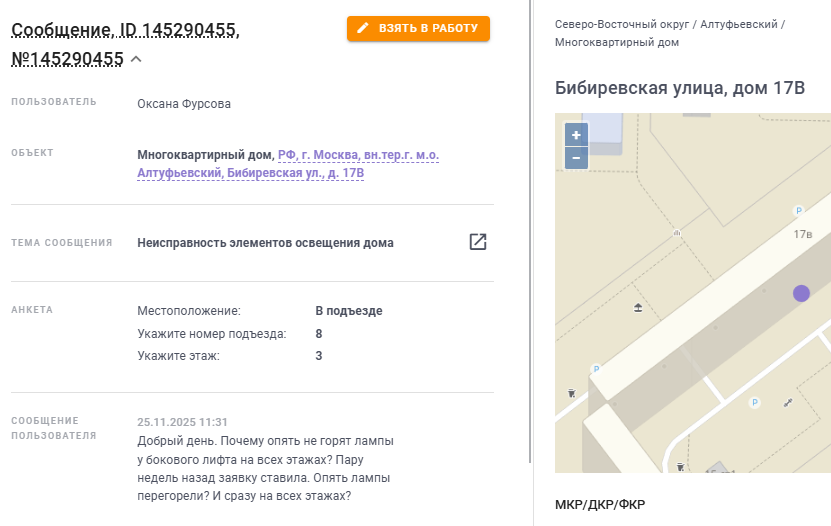The height and width of the screenshot is (526, 831).
Task: Click Алтуфьевский in the breadcrumb
Action: (740, 24)
